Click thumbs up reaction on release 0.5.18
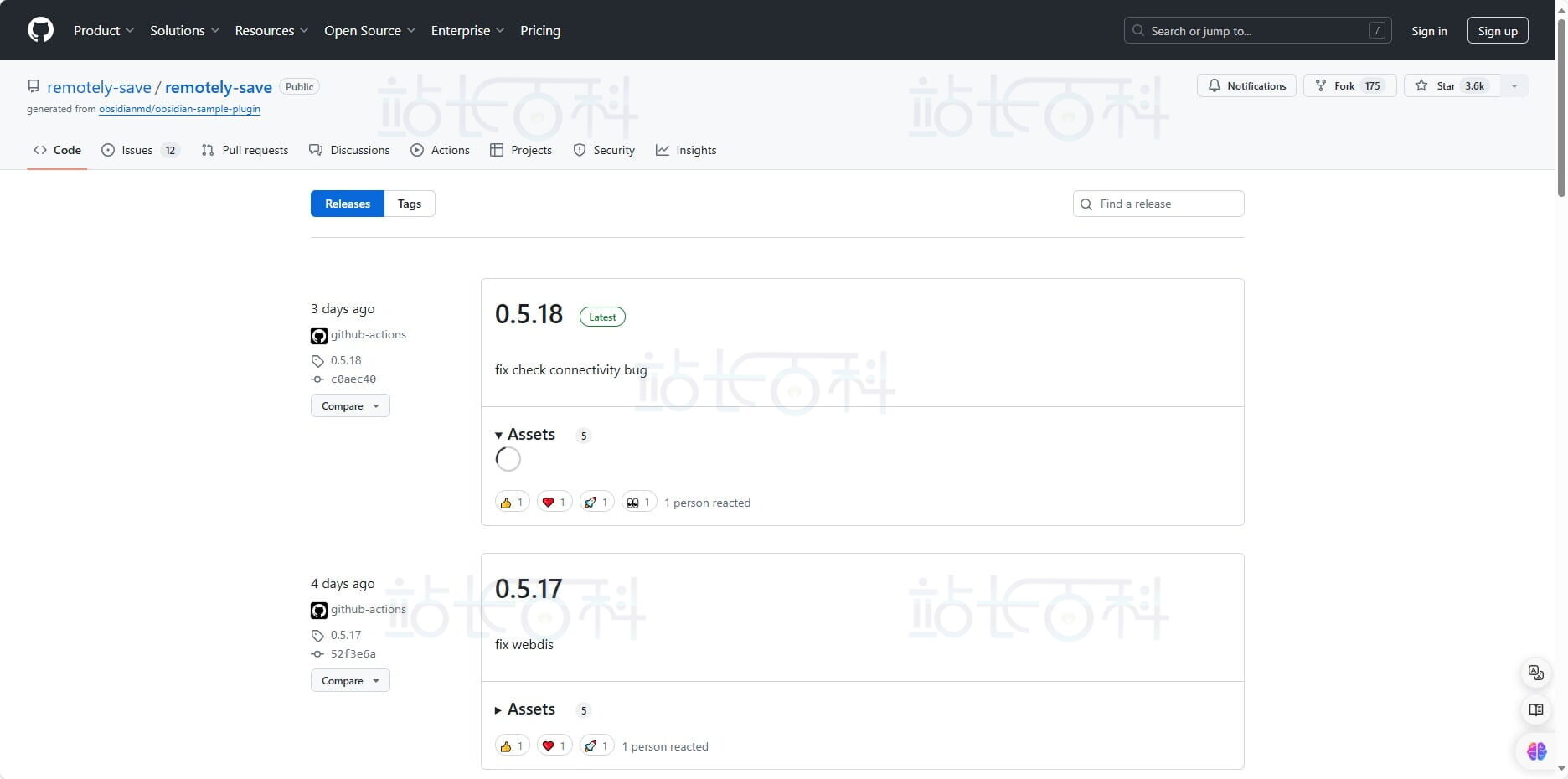The image size is (1568, 779). (512, 503)
